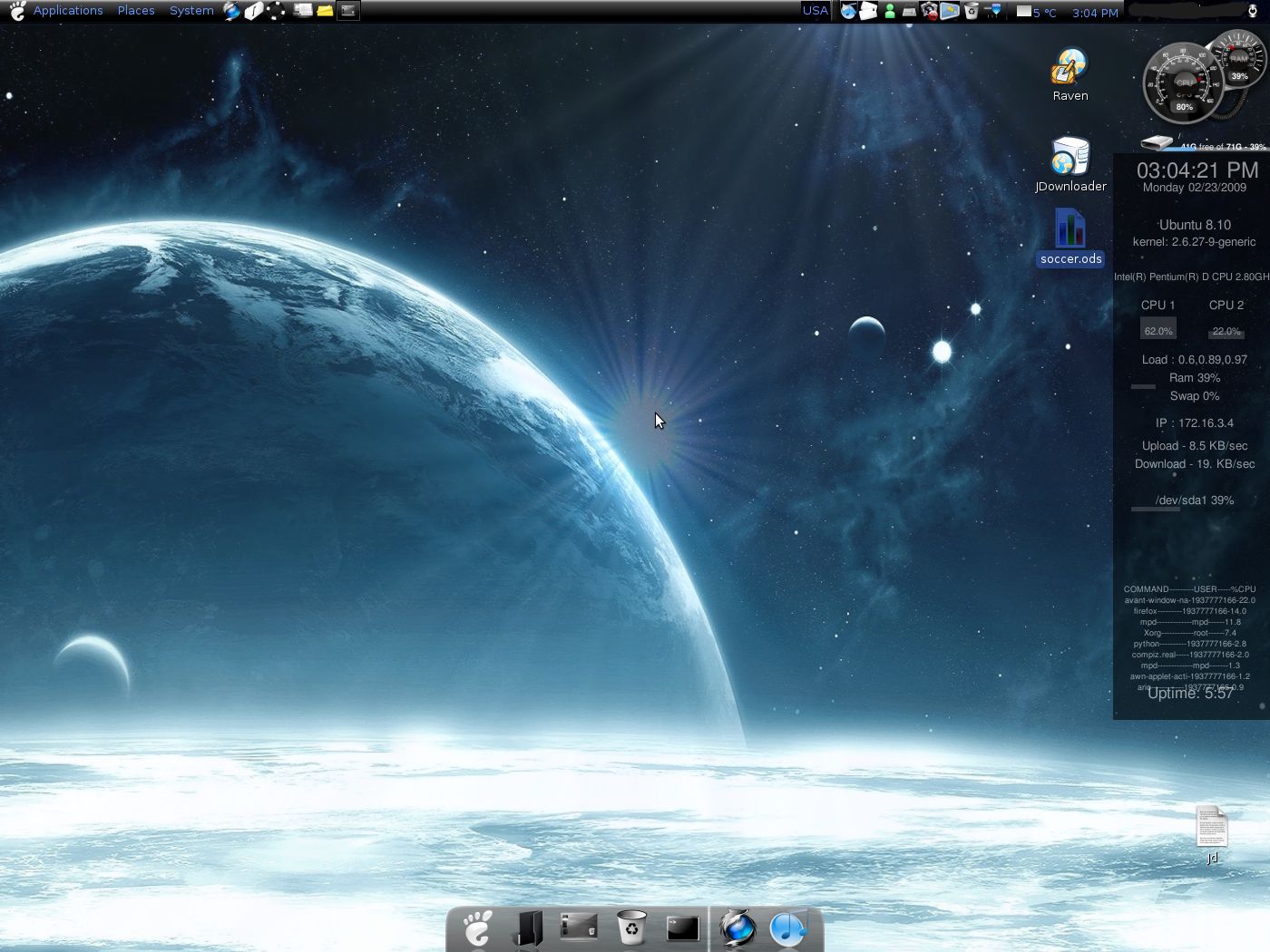This screenshot has height=952, width=1270.
Task: Launch Firefox from the bottom dock
Action: pyautogui.click(x=738, y=928)
